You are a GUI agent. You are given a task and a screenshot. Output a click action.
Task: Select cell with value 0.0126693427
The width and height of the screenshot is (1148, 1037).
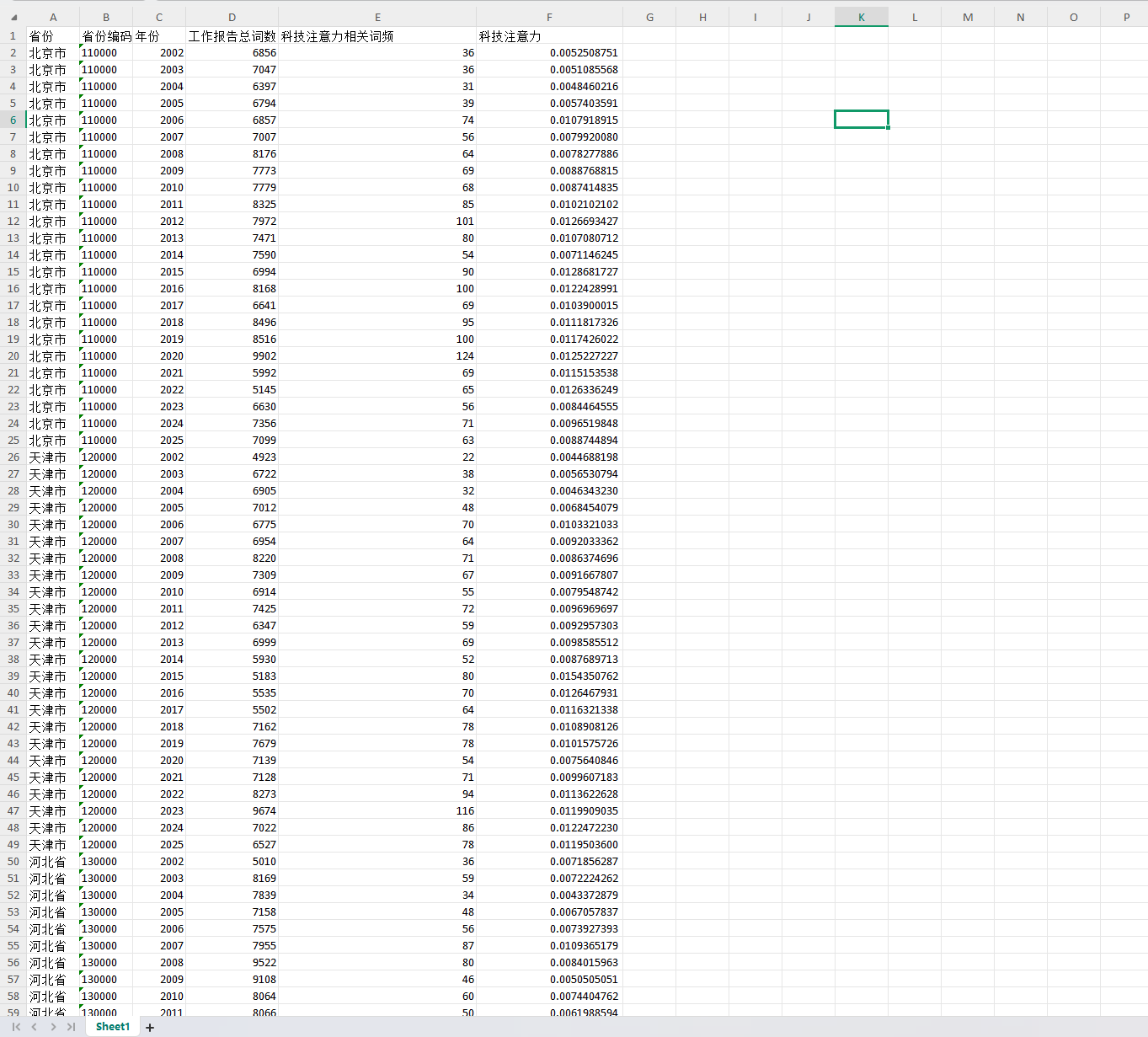pyautogui.click(x=550, y=222)
